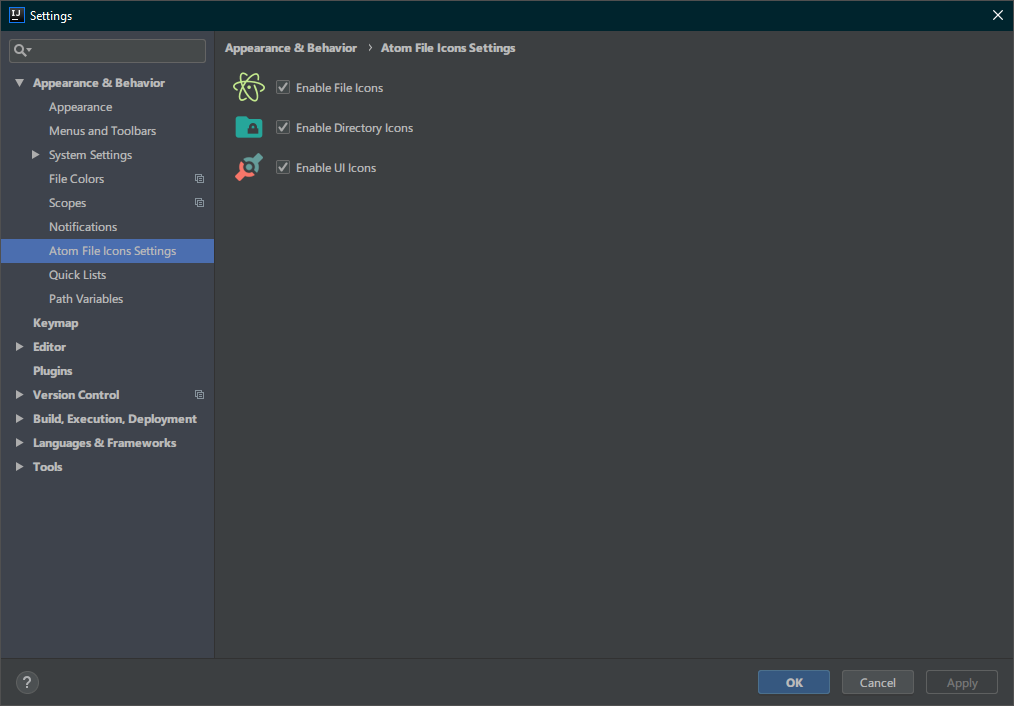This screenshot has height=706, width=1014.
Task: Click Atom File Icons Settings breadcrumb title
Action: tap(448, 48)
